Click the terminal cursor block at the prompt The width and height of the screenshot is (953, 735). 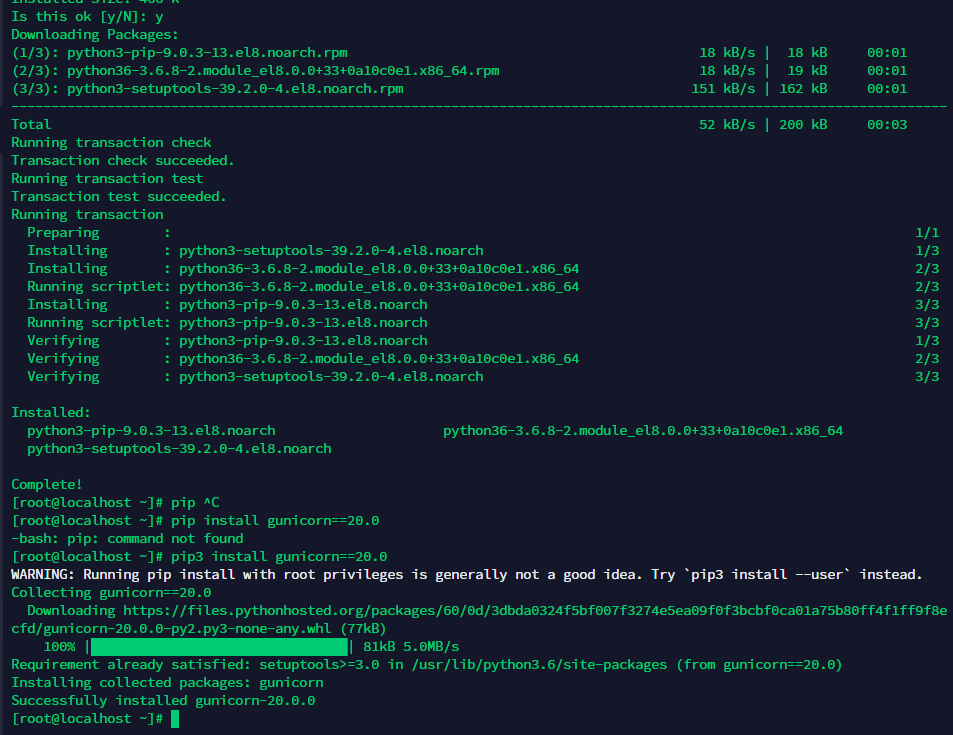[175, 719]
